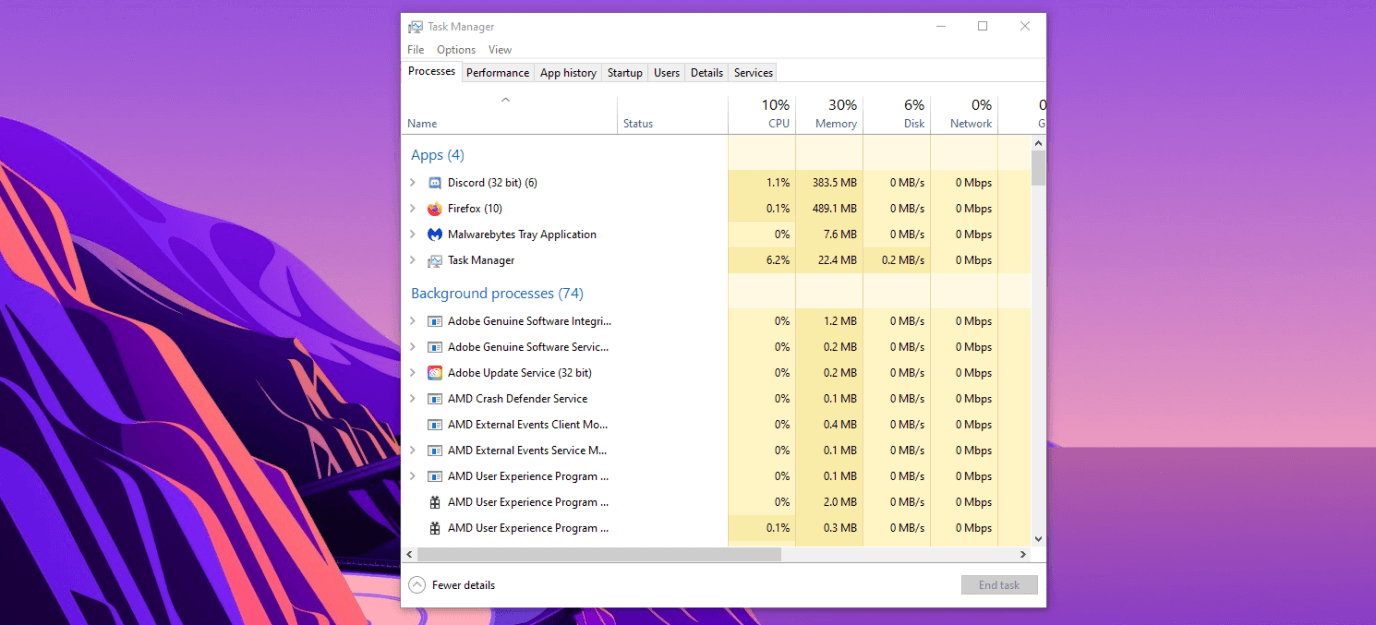Click the AMD External Events Client icon

434,424
